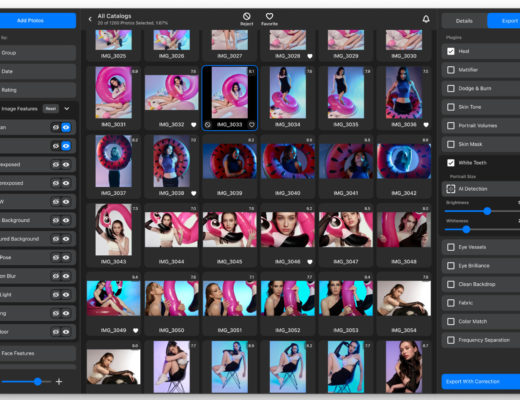Uncheck the Heal plugin checkbox
The width and height of the screenshot is (520, 400).
click(451, 51)
